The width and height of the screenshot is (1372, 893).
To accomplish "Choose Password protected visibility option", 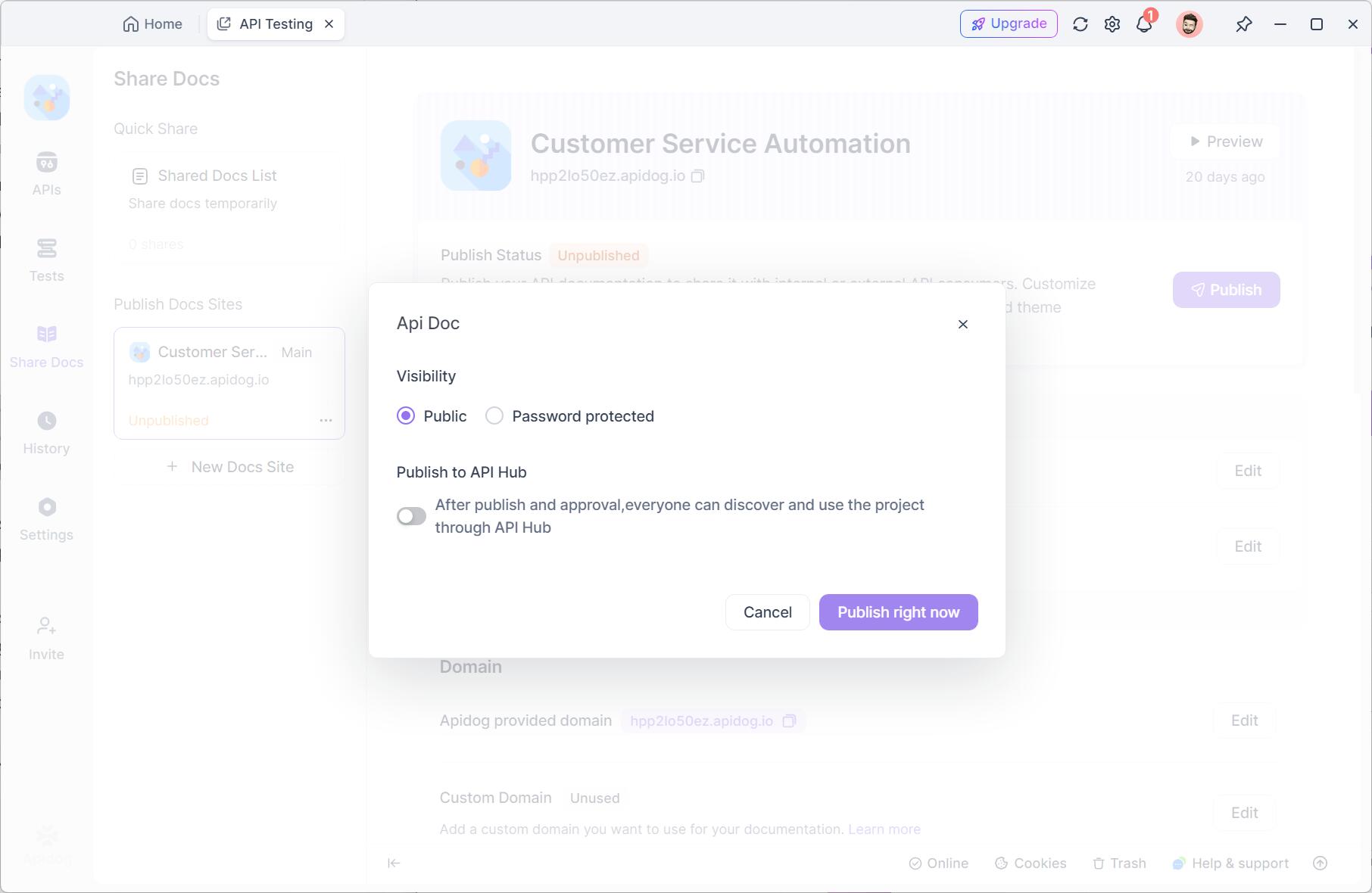I will click(x=494, y=416).
